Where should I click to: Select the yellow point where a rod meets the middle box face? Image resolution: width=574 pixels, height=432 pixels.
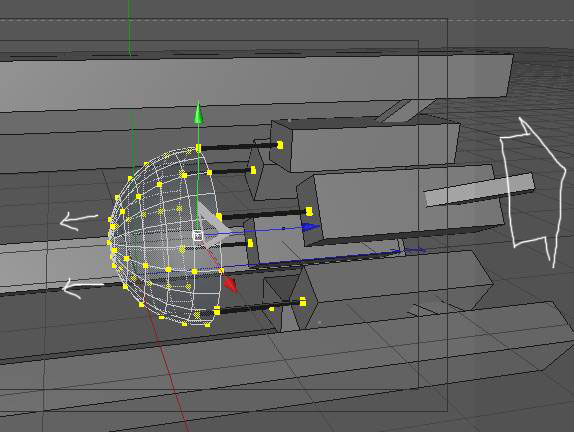click(309, 212)
